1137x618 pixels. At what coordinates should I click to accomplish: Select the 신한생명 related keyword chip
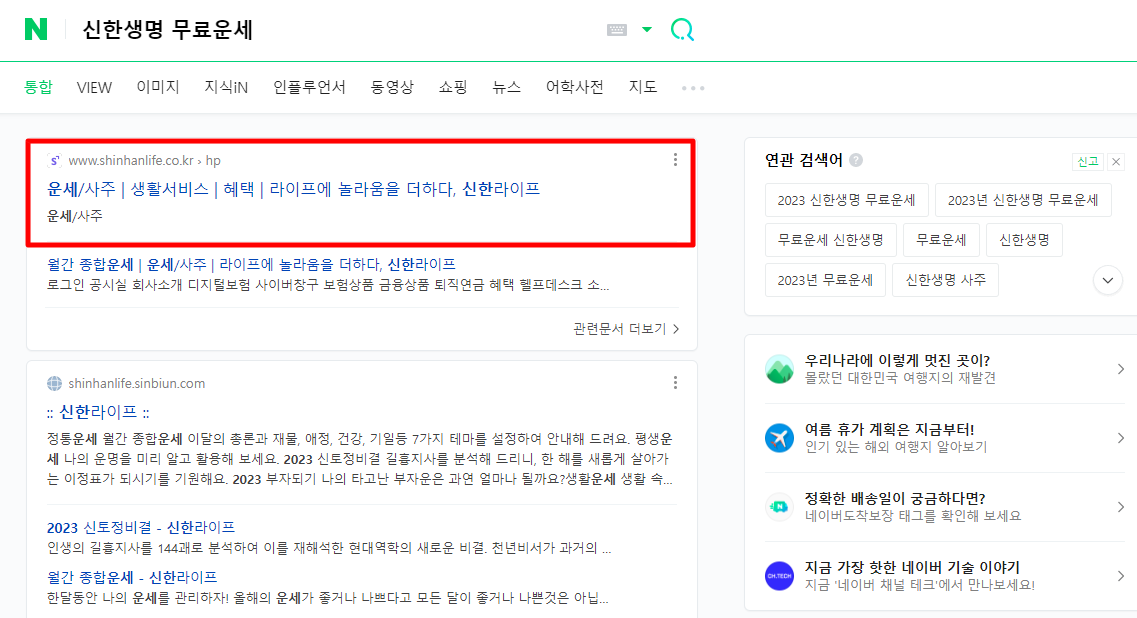(1024, 240)
